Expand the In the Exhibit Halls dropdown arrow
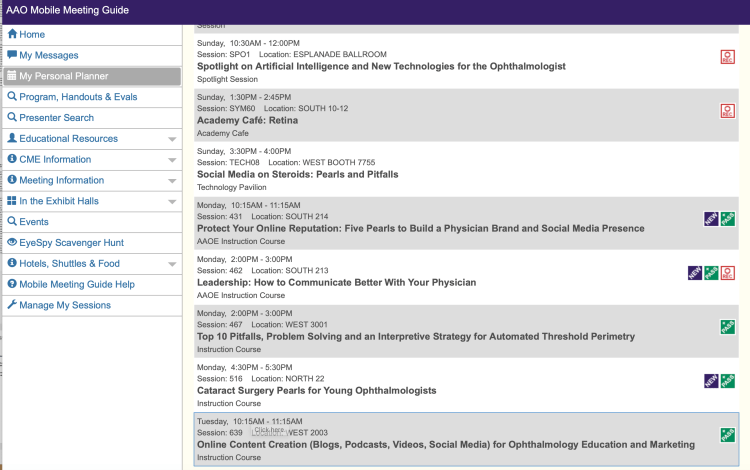The height and width of the screenshot is (470, 750). point(172,202)
